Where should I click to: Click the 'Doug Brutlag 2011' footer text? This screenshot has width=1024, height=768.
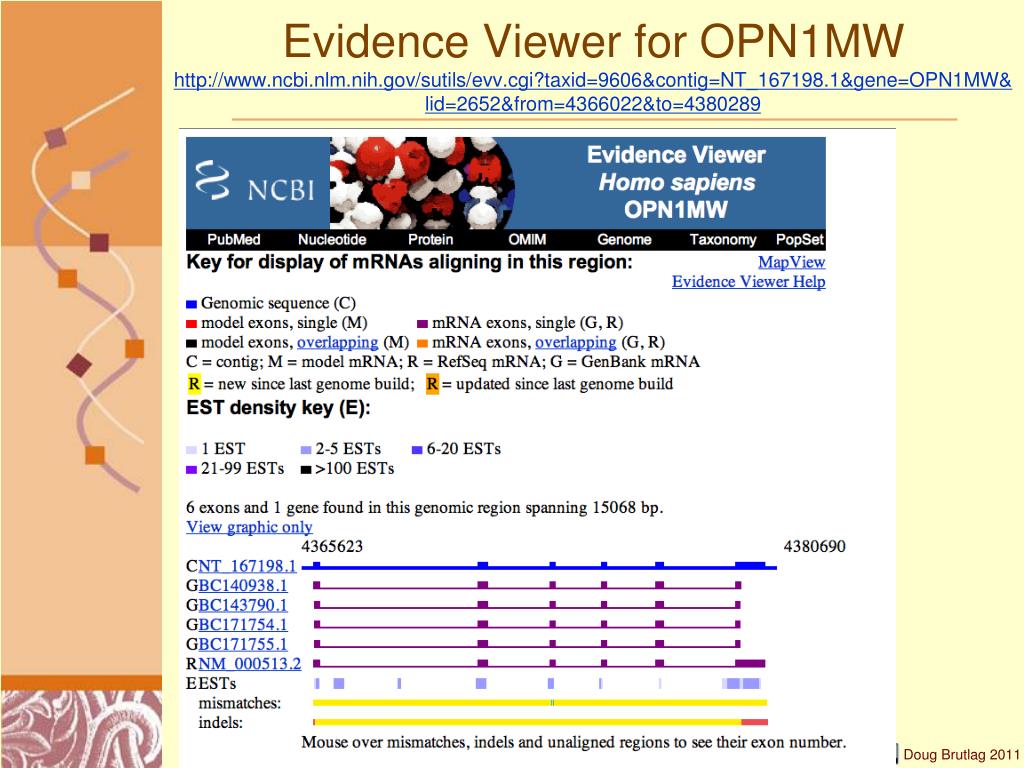tap(961, 755)
